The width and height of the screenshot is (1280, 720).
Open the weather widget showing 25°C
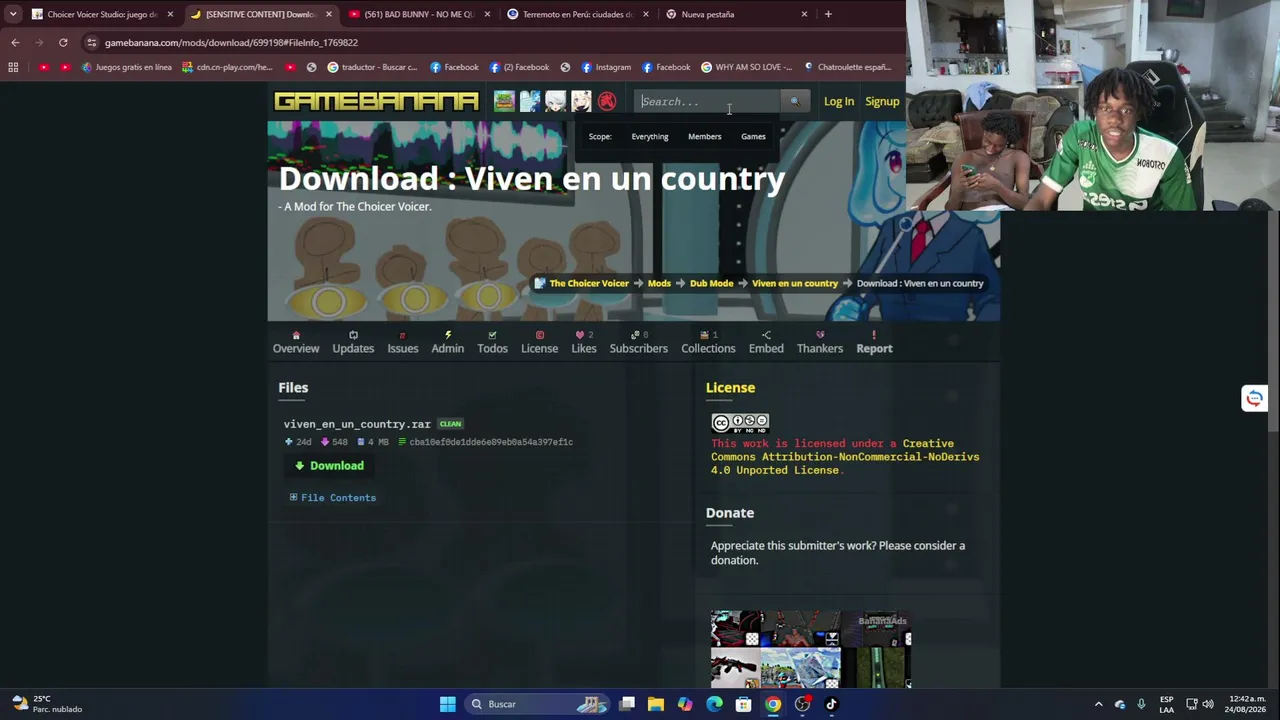pyautogui.click(x=47, y=704)
